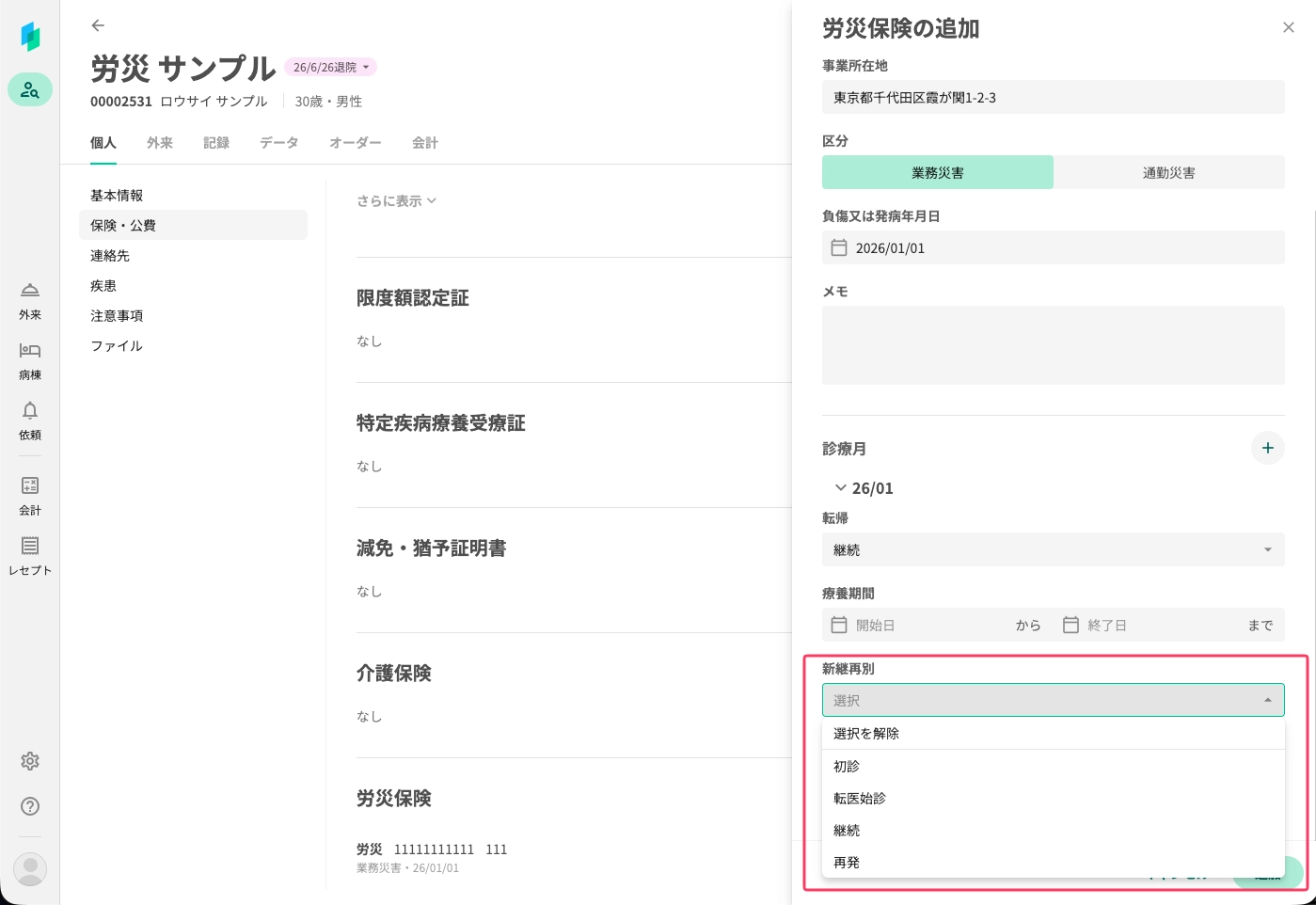
Task: Click the メモ text area
Action: [x=1054, y=345]
